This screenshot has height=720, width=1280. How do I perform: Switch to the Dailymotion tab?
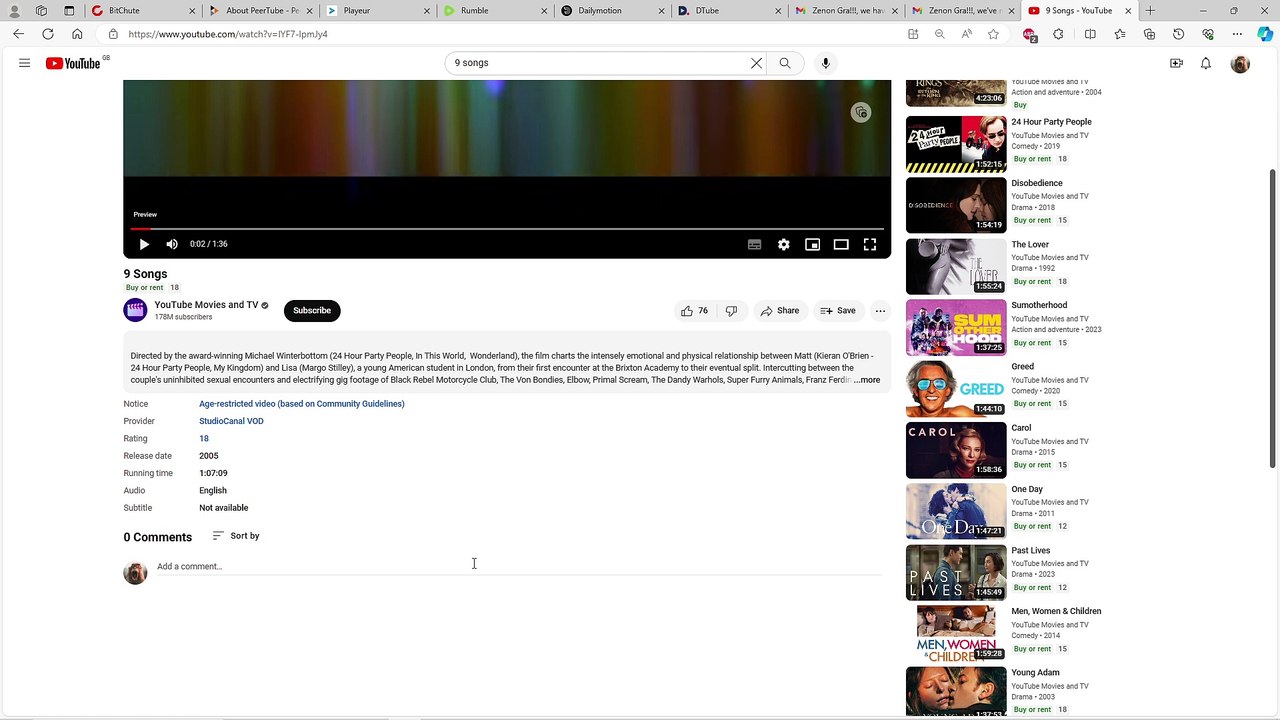pyautogui.click(x=611, y=11)
